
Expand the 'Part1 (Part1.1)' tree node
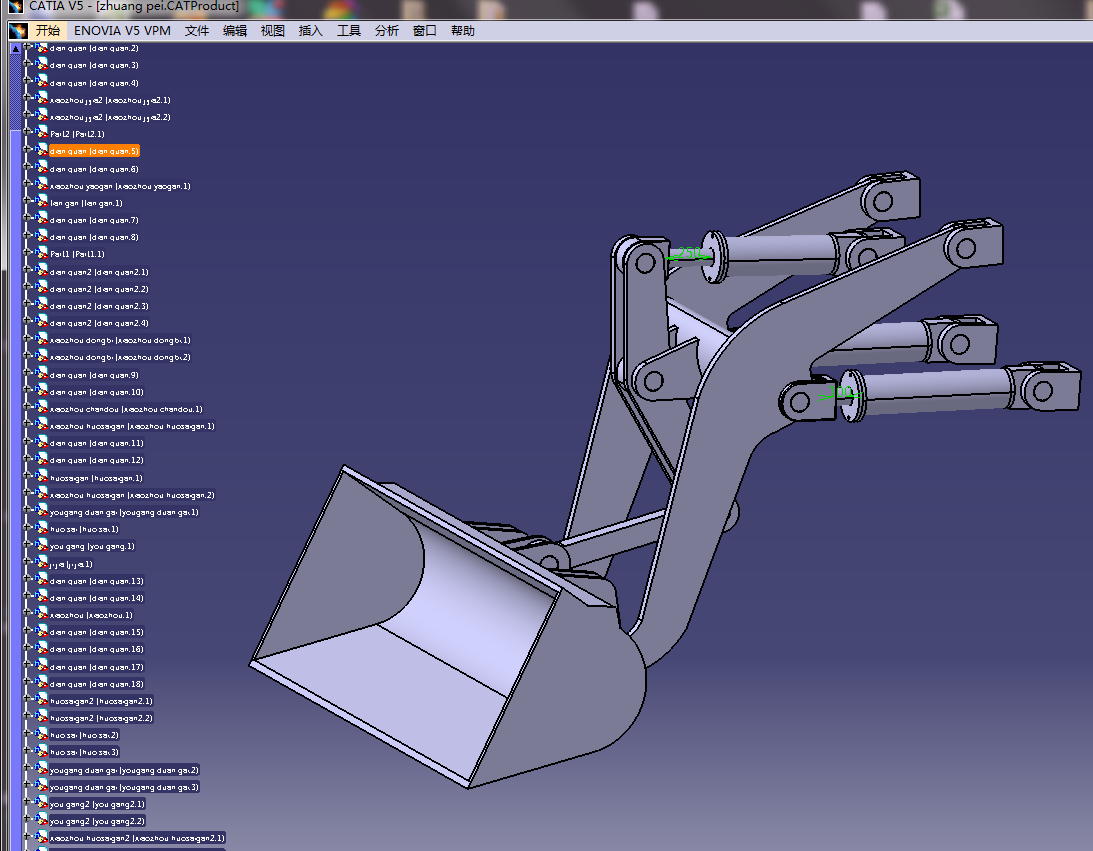coord(29,254)
